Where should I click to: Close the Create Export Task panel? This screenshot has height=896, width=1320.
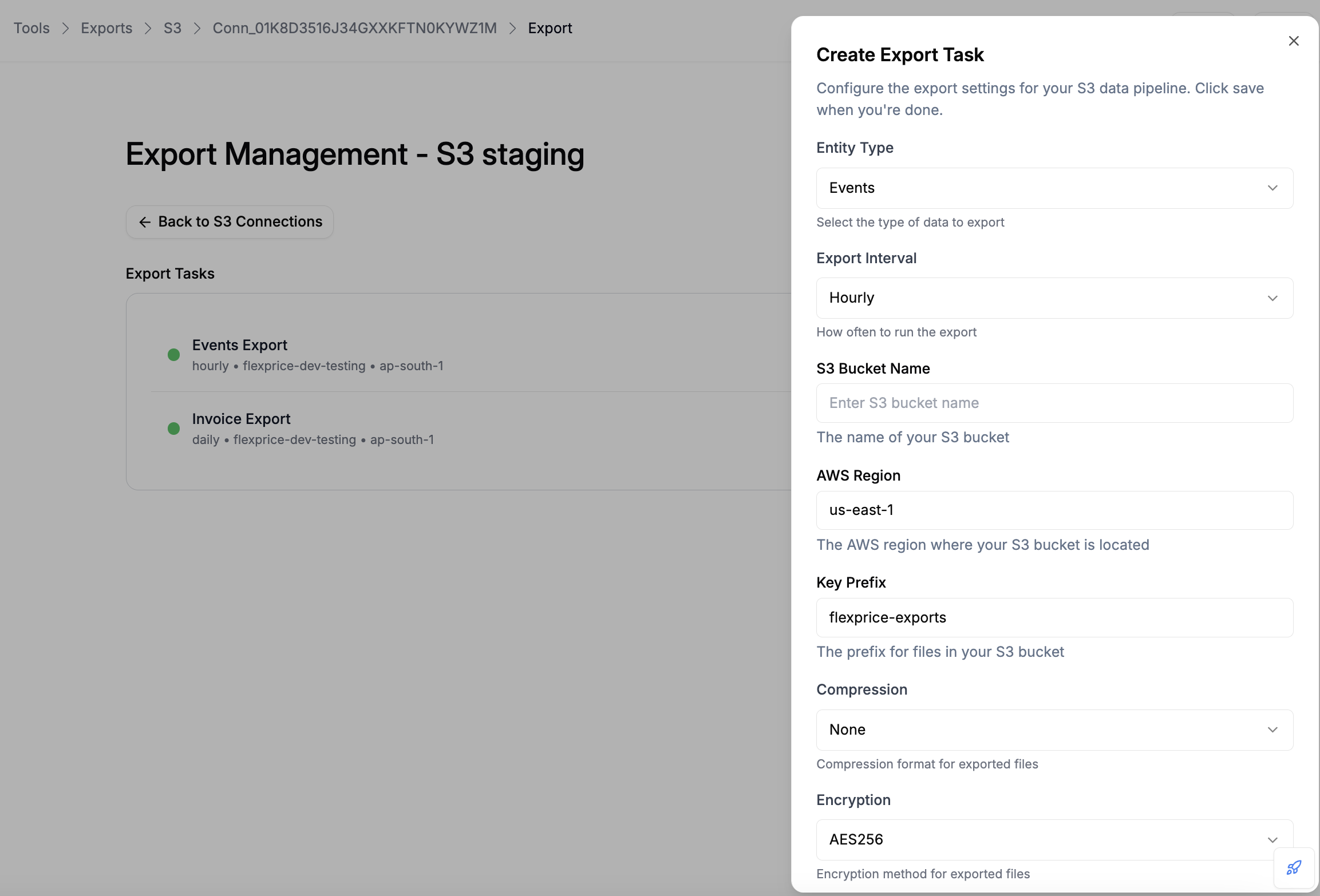[x=1294, y=41]
